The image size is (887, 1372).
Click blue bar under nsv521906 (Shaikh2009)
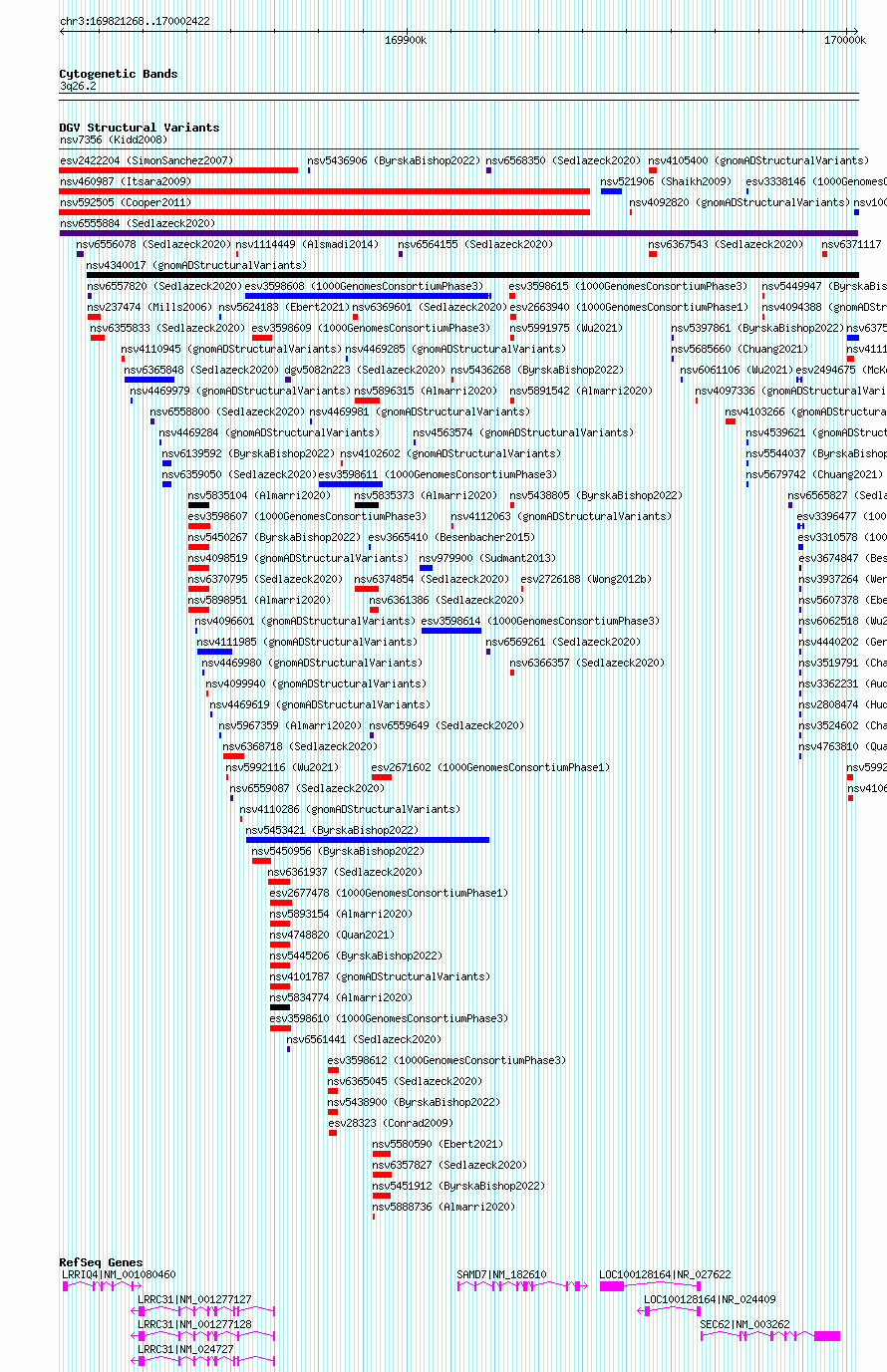click(x=611, y=191)
